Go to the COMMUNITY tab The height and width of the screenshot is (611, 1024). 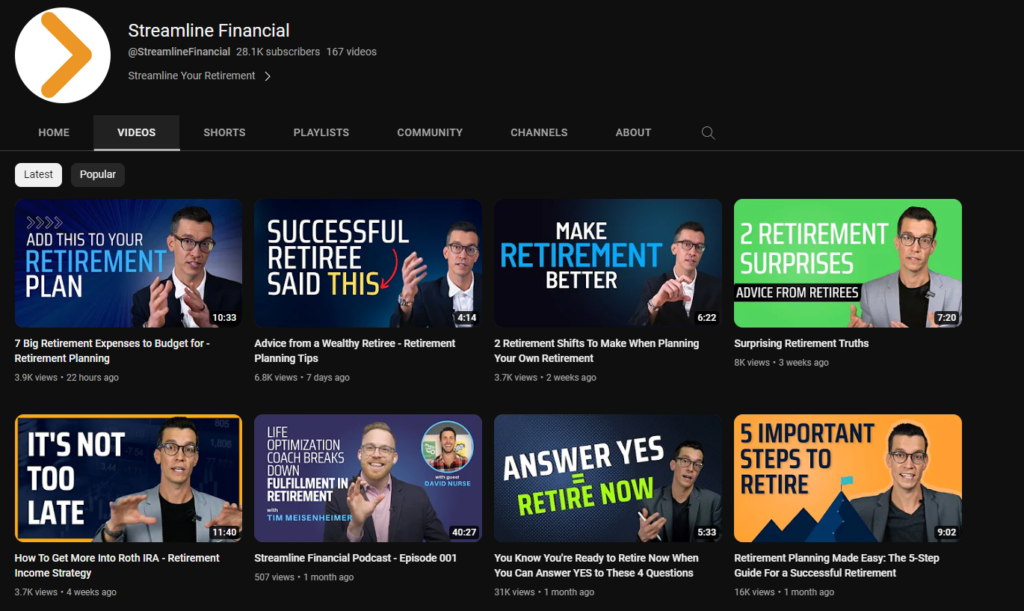click(x=430, y=133)
